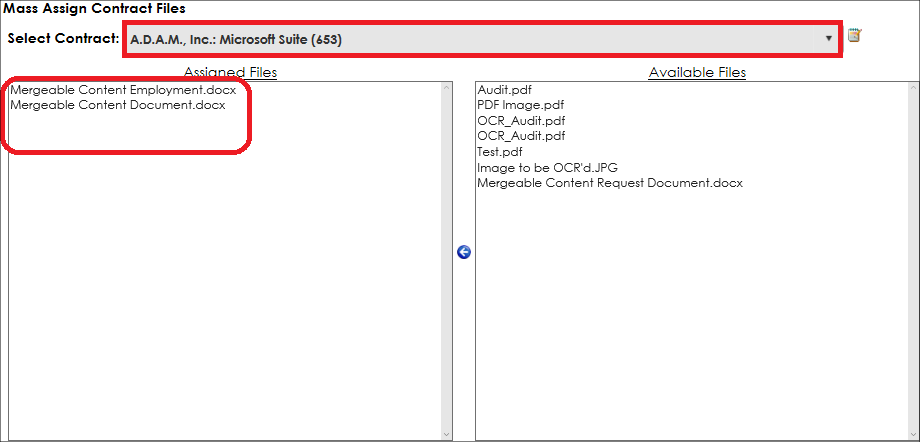Select the second OCR_Audit.pdf entry
The height and width of the screenshot is (442, 920).
pyautogui.click(x=521, y=136)
